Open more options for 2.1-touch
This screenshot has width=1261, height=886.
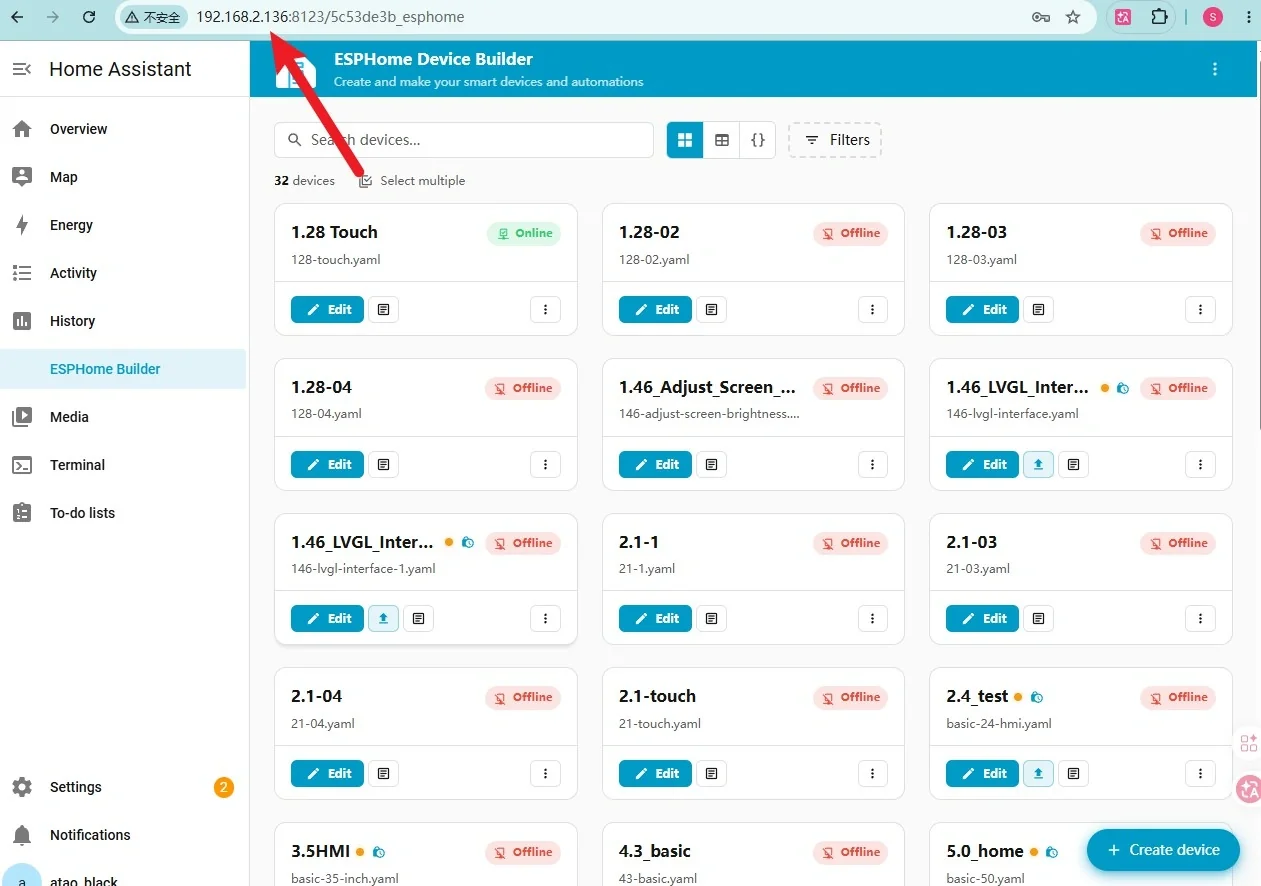click(873, 773)
